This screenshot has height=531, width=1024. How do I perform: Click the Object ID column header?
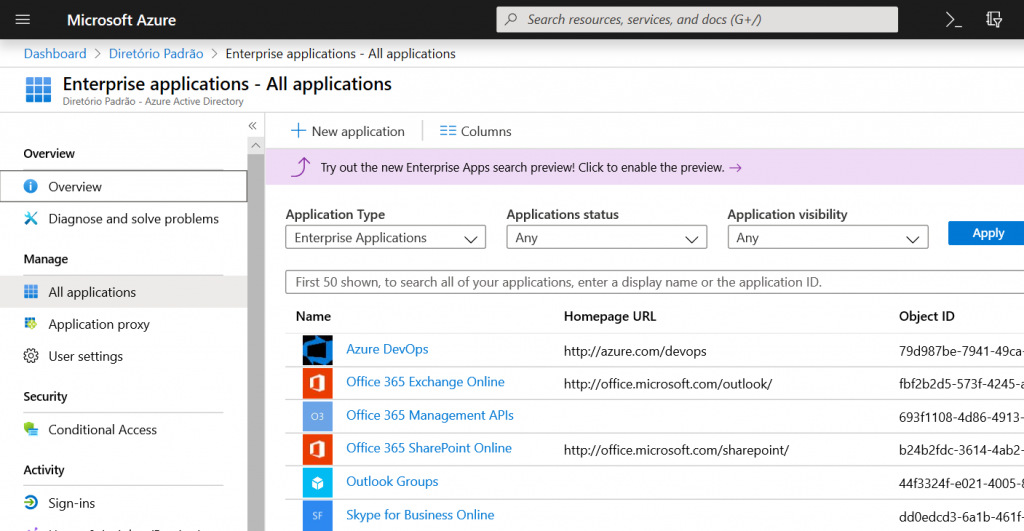tap(927, 316)
